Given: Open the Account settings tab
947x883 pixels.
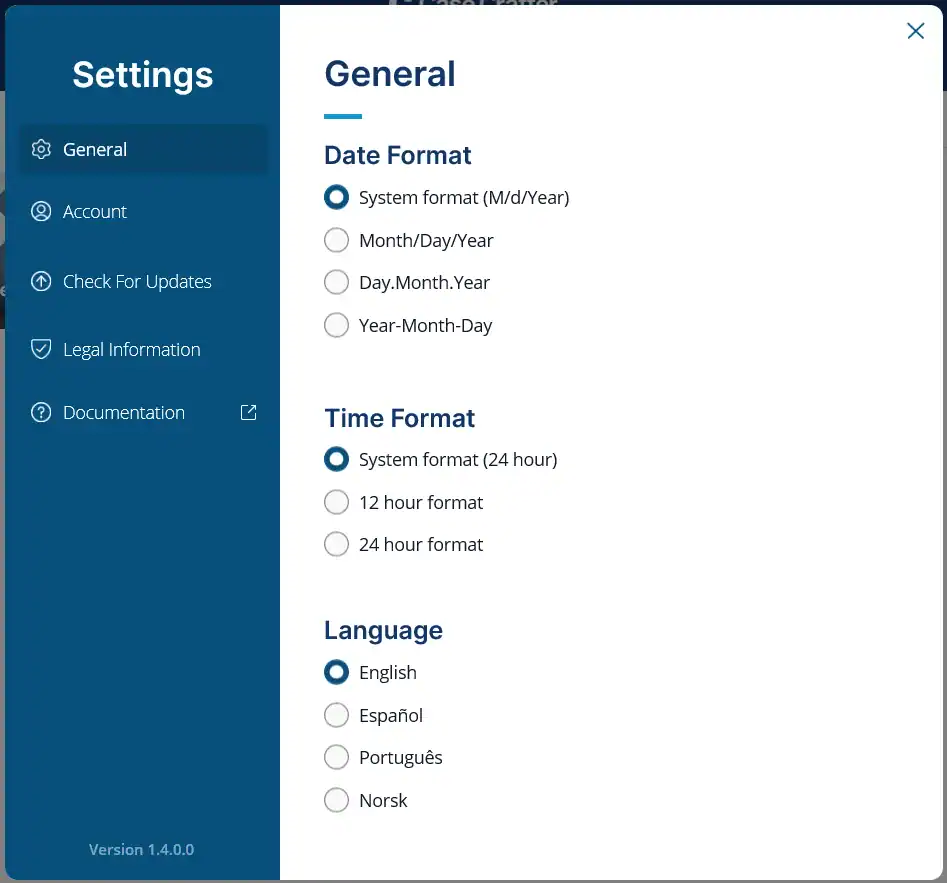Looking at the screenshot, I should pyautogui.click(x=95, y=212).
